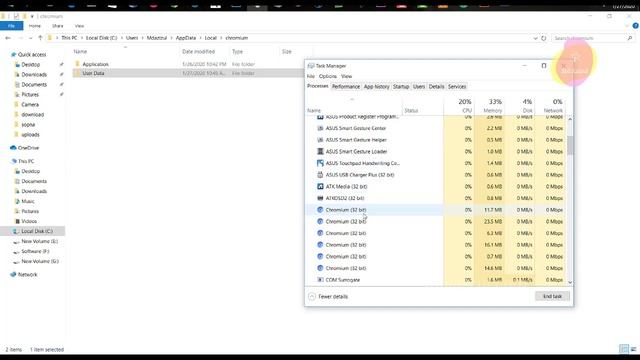Switch to the Details tab
640x360 pixels.
click(436, 87)
